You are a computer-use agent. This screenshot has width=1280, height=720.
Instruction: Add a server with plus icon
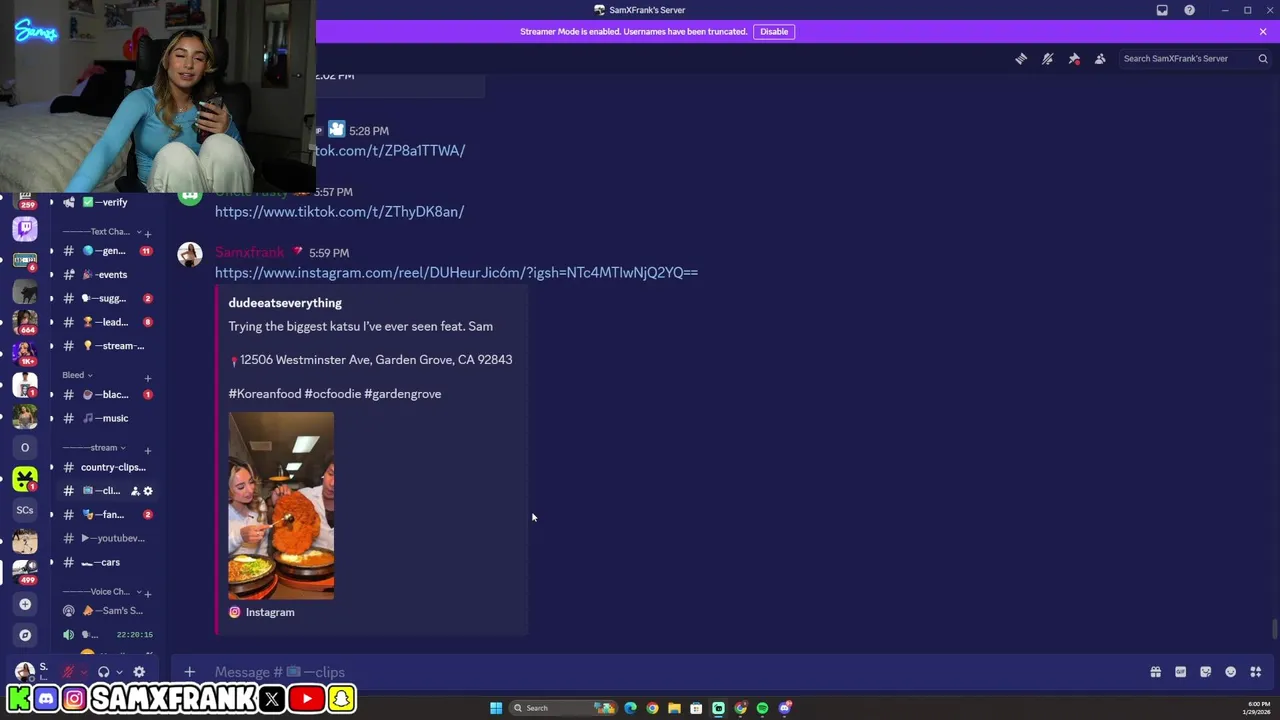(25, 604)
